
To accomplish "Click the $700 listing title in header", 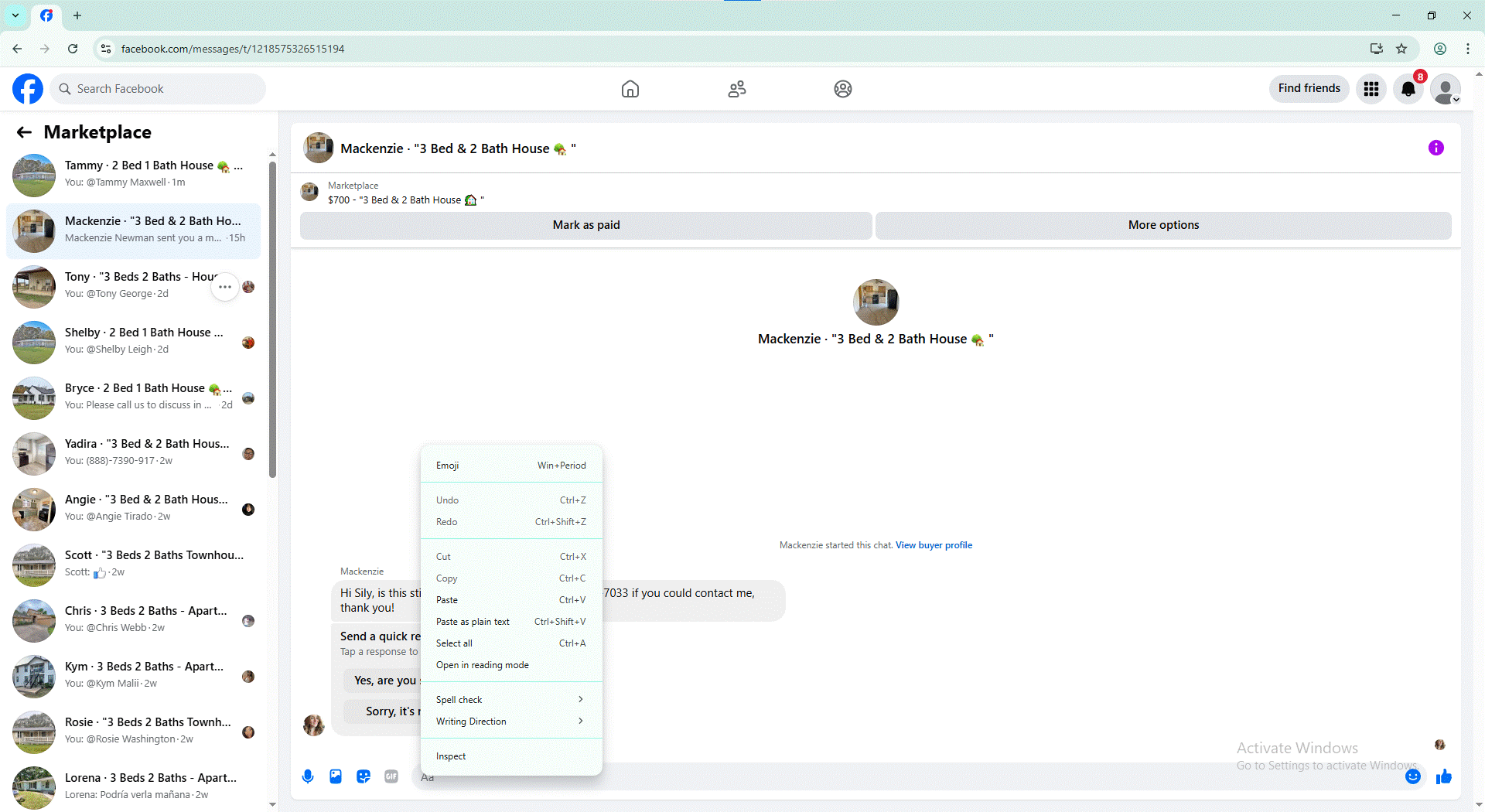I will point(406,200).
